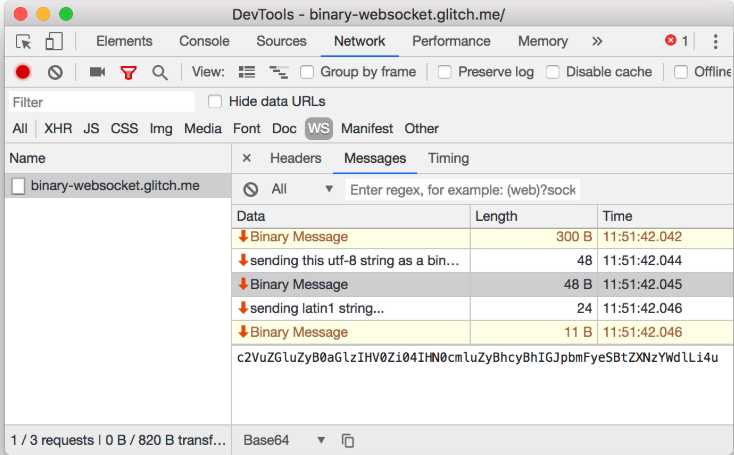Show more panels with the chevron overflow
The width and height of the screenshot is (734, 455).
[x=597, y=41]
